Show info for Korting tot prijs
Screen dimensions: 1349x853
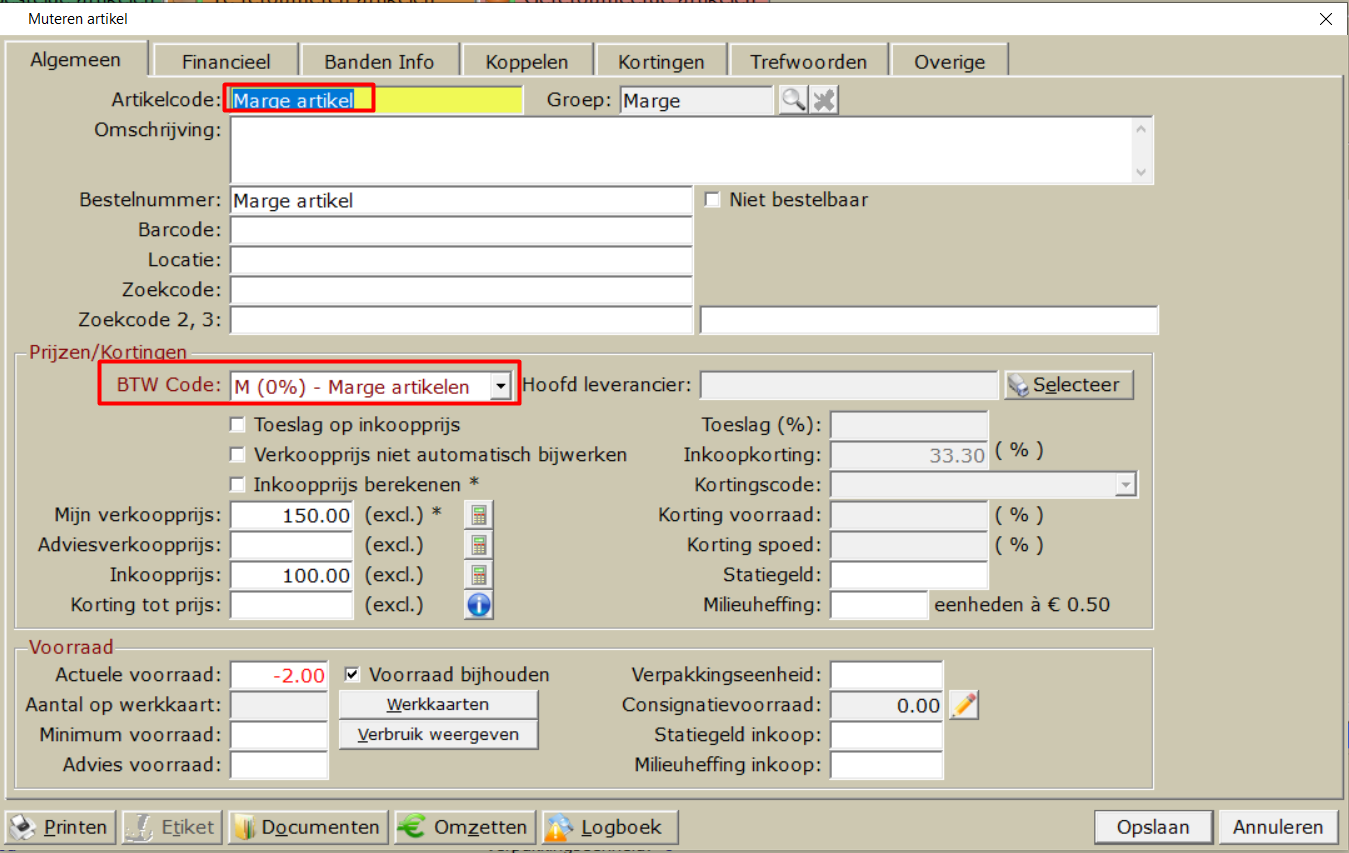pos(479,605)
